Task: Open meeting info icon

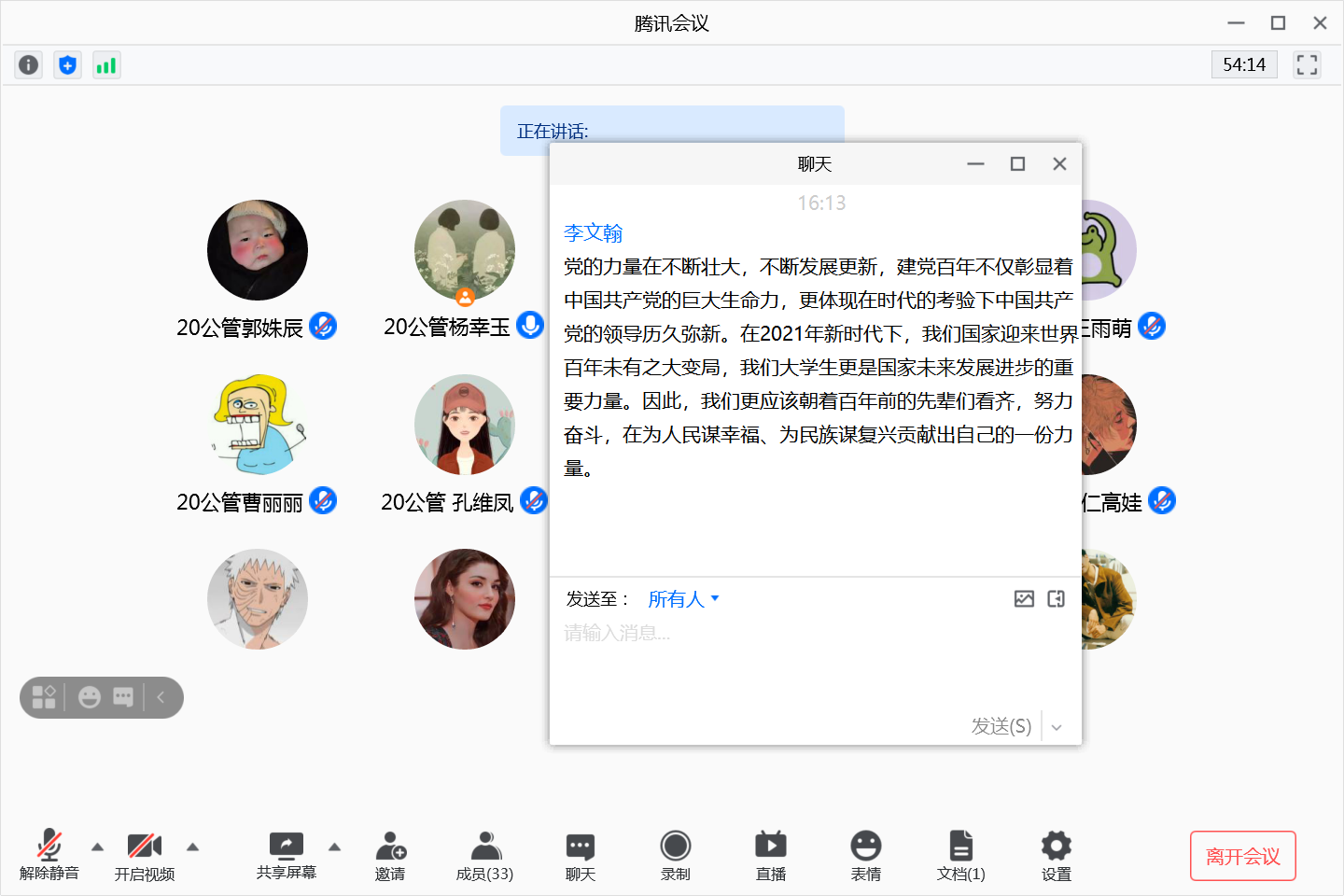Action: [x=29, y=64]
